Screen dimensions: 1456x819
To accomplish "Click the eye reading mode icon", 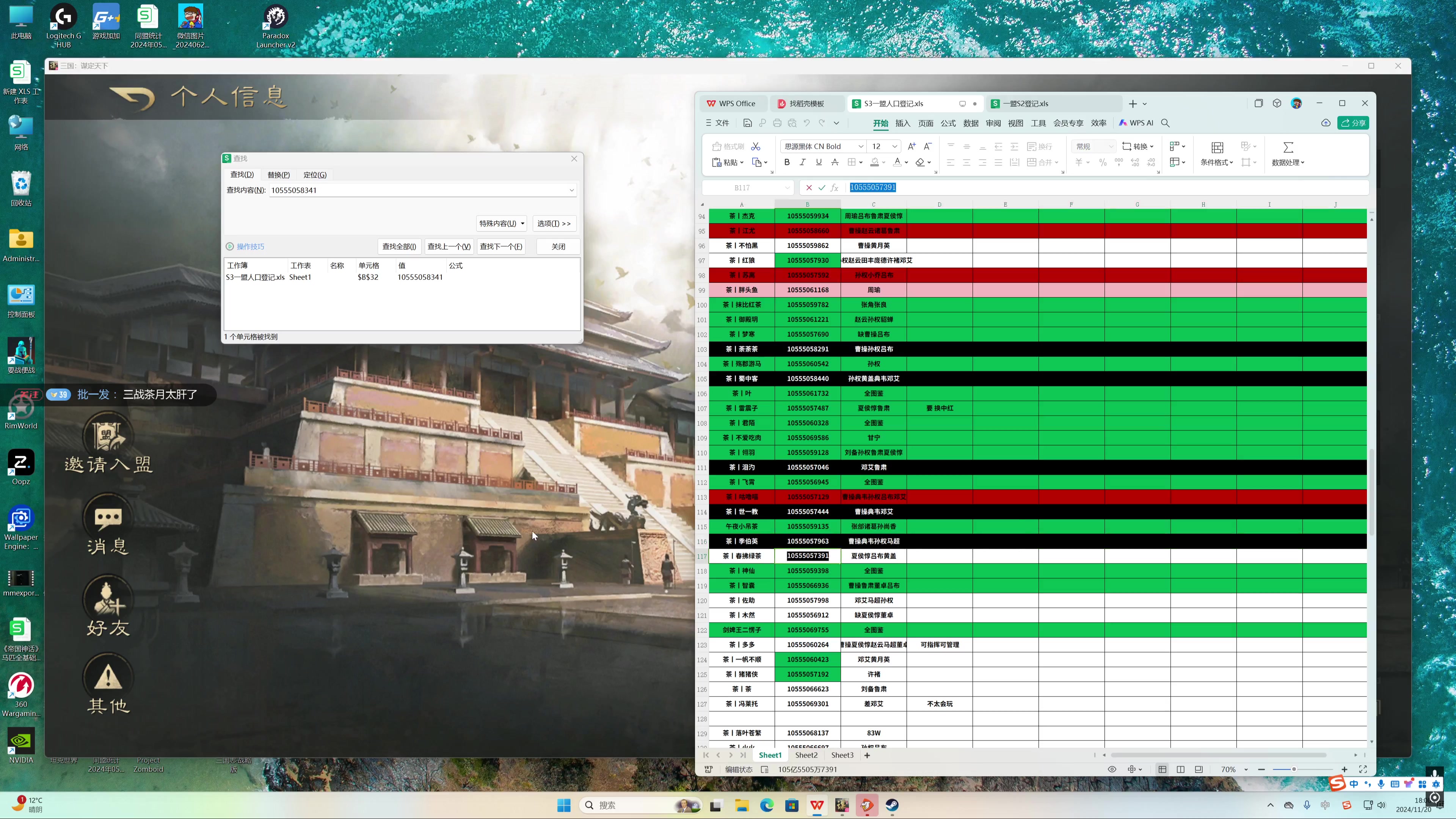I will (1112, 769).
